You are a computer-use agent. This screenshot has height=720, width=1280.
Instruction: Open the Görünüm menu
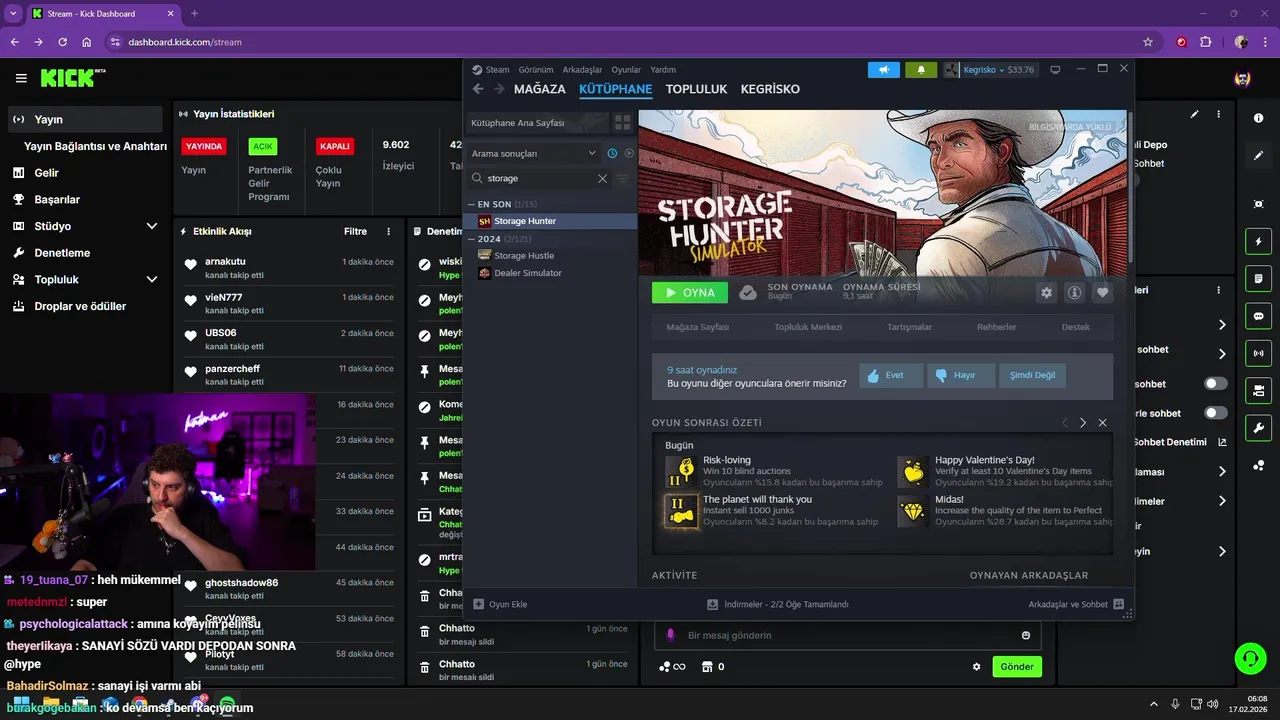[x=536, y=70]
